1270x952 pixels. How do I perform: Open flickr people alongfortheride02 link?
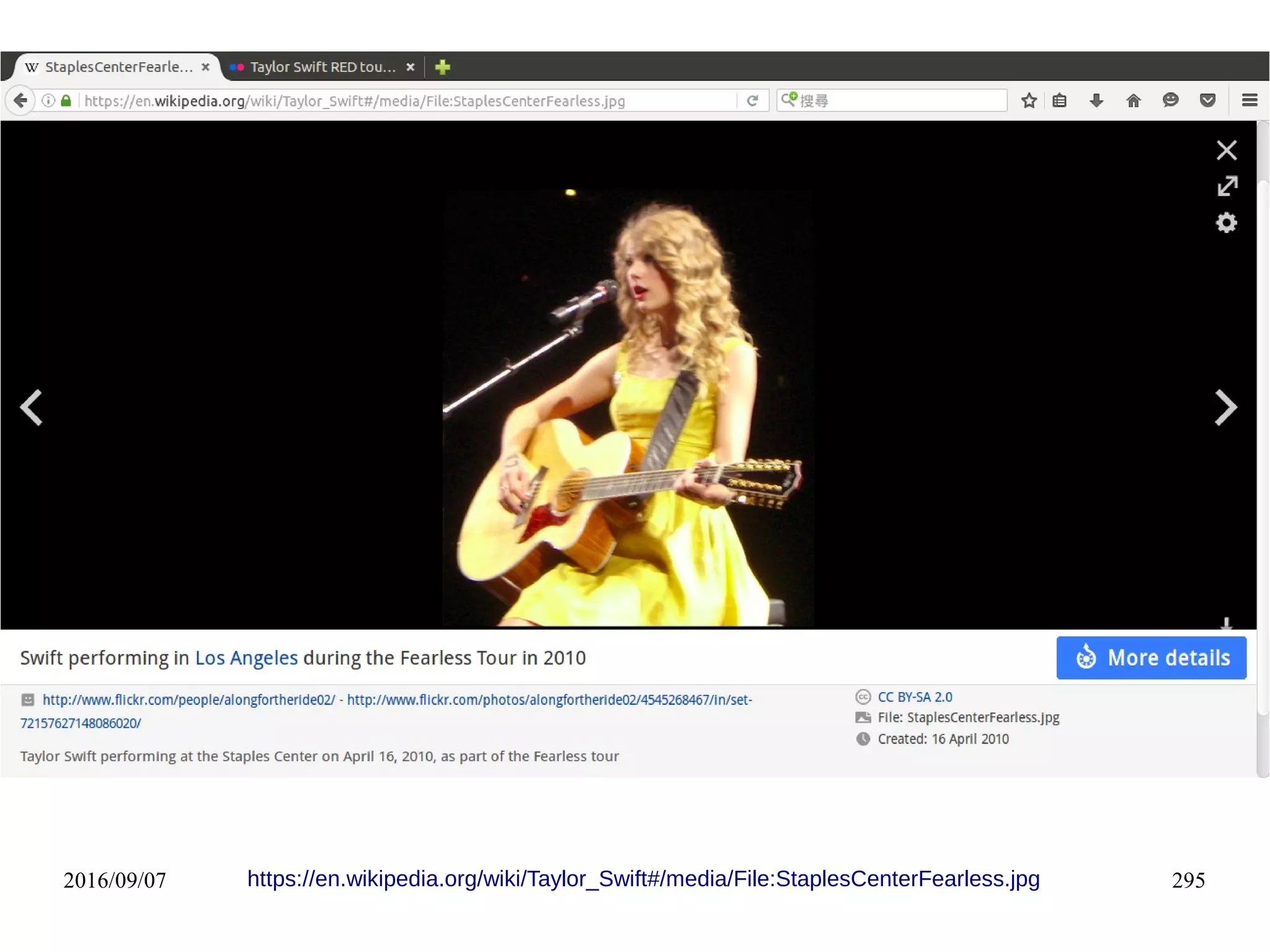(189, 700)
